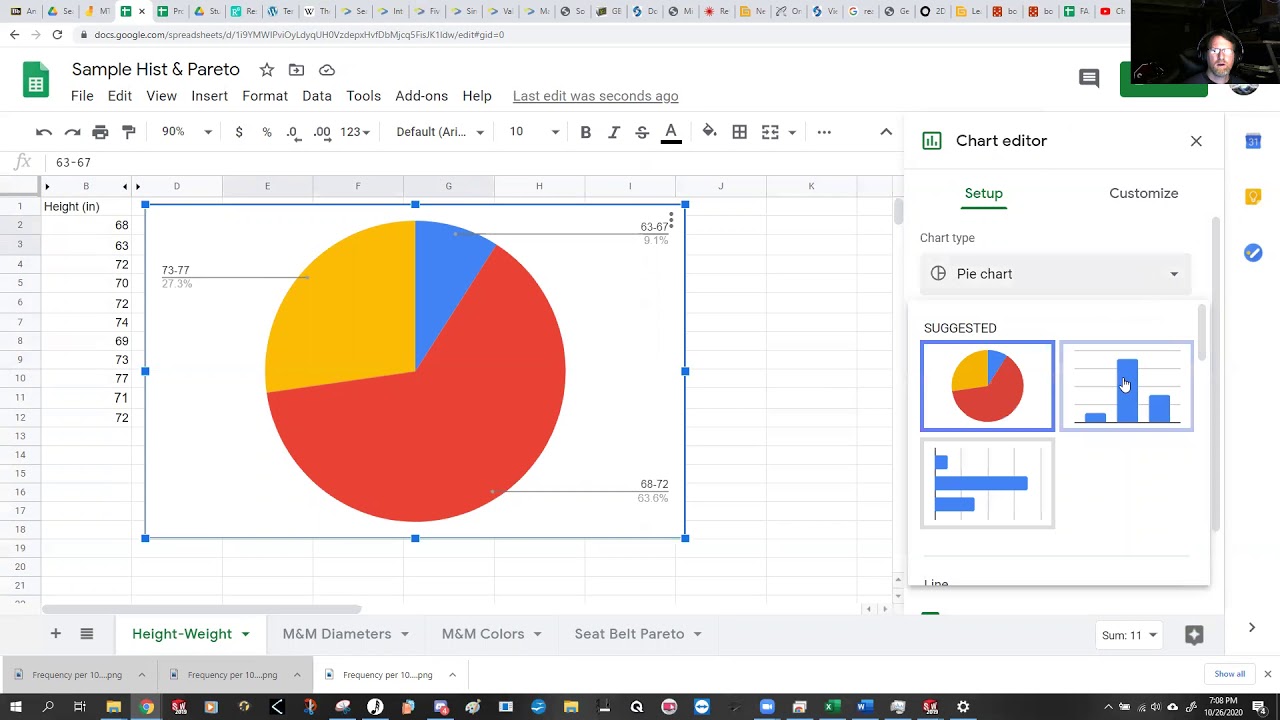Open the Sum: 11 dropdown
1280x720 pixels.
[x=1129, y=635]
